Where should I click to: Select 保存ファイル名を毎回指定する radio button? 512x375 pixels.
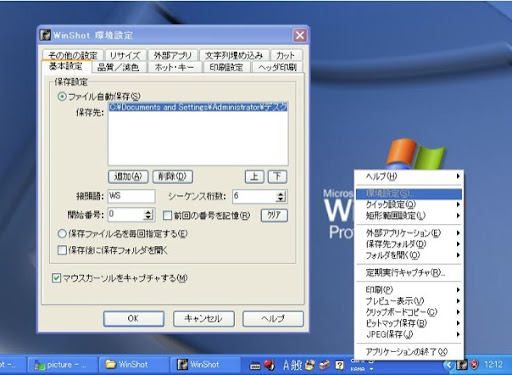click(x=62, y=234)
